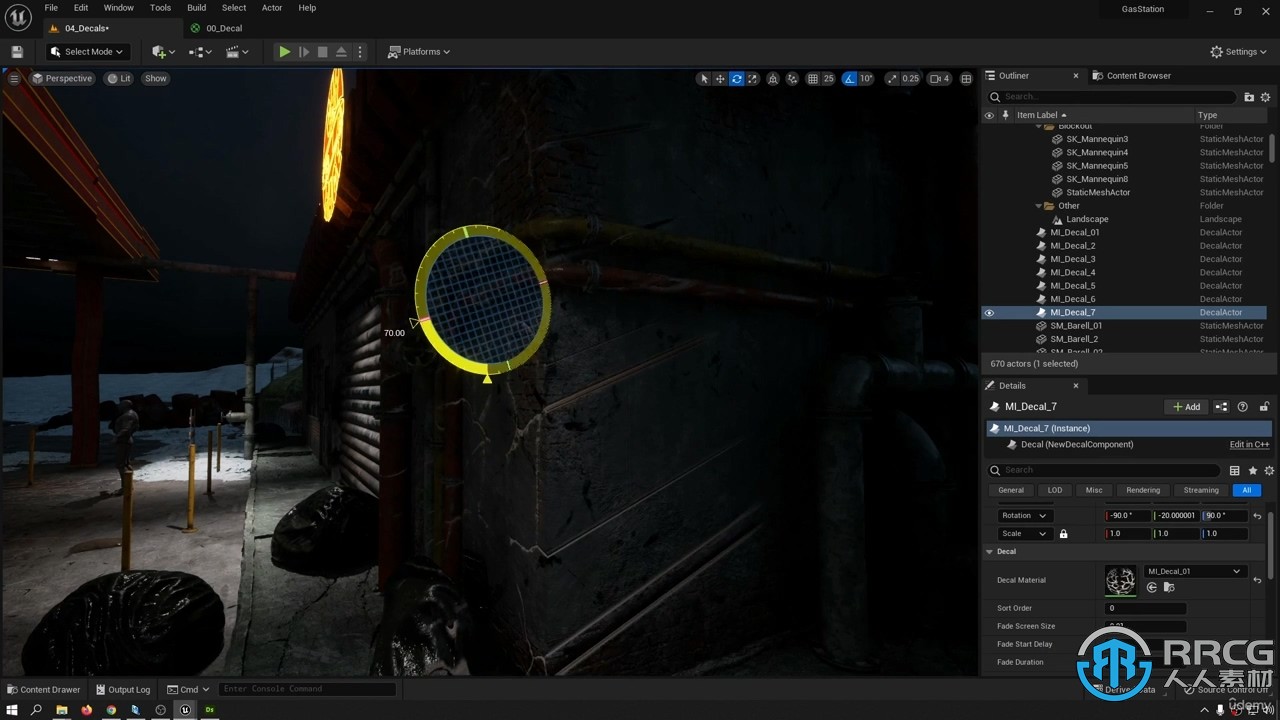The width and height of the screenshot is (1280, 720).
Task: Click the Decal Material thumbnail
Action: [1120, 581]
